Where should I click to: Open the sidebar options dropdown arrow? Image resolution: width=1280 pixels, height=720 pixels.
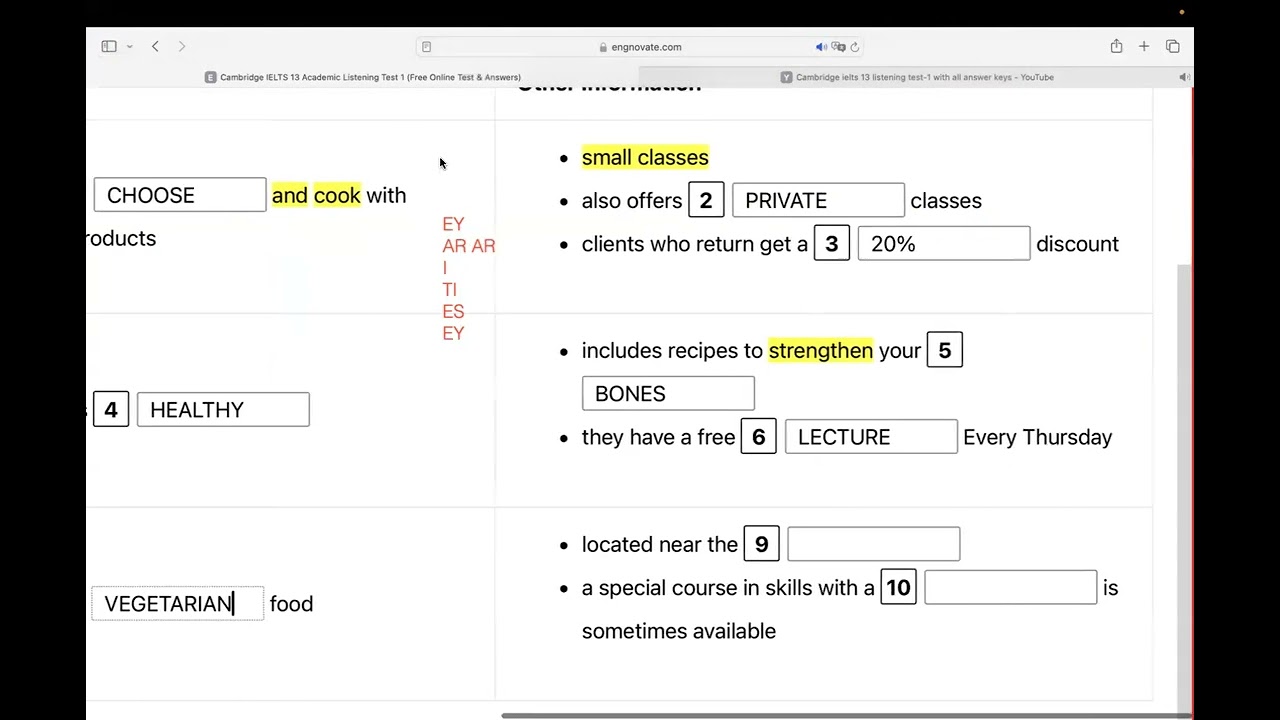[x=129, y=46]
